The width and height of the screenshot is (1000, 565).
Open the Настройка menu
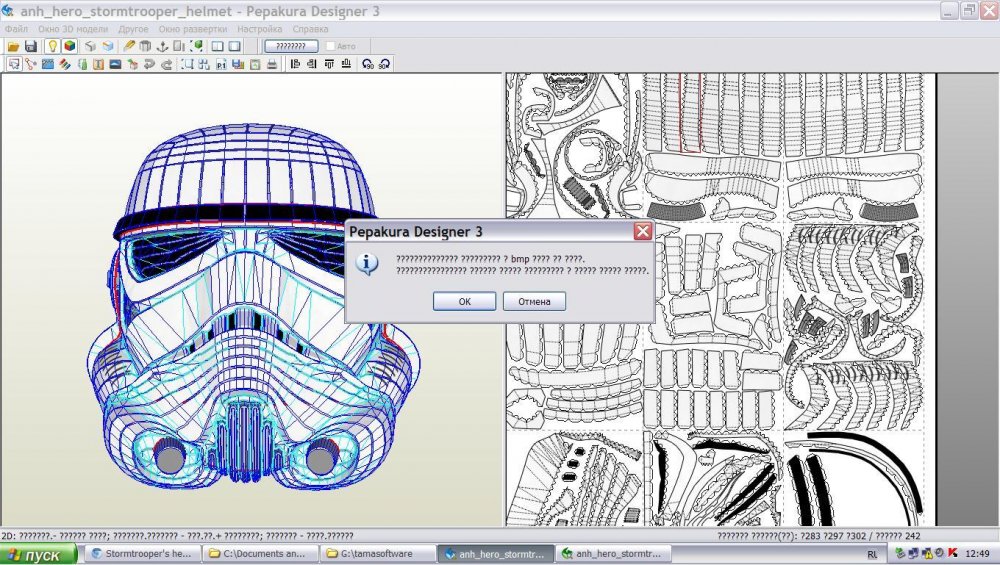tap(260, 29)
